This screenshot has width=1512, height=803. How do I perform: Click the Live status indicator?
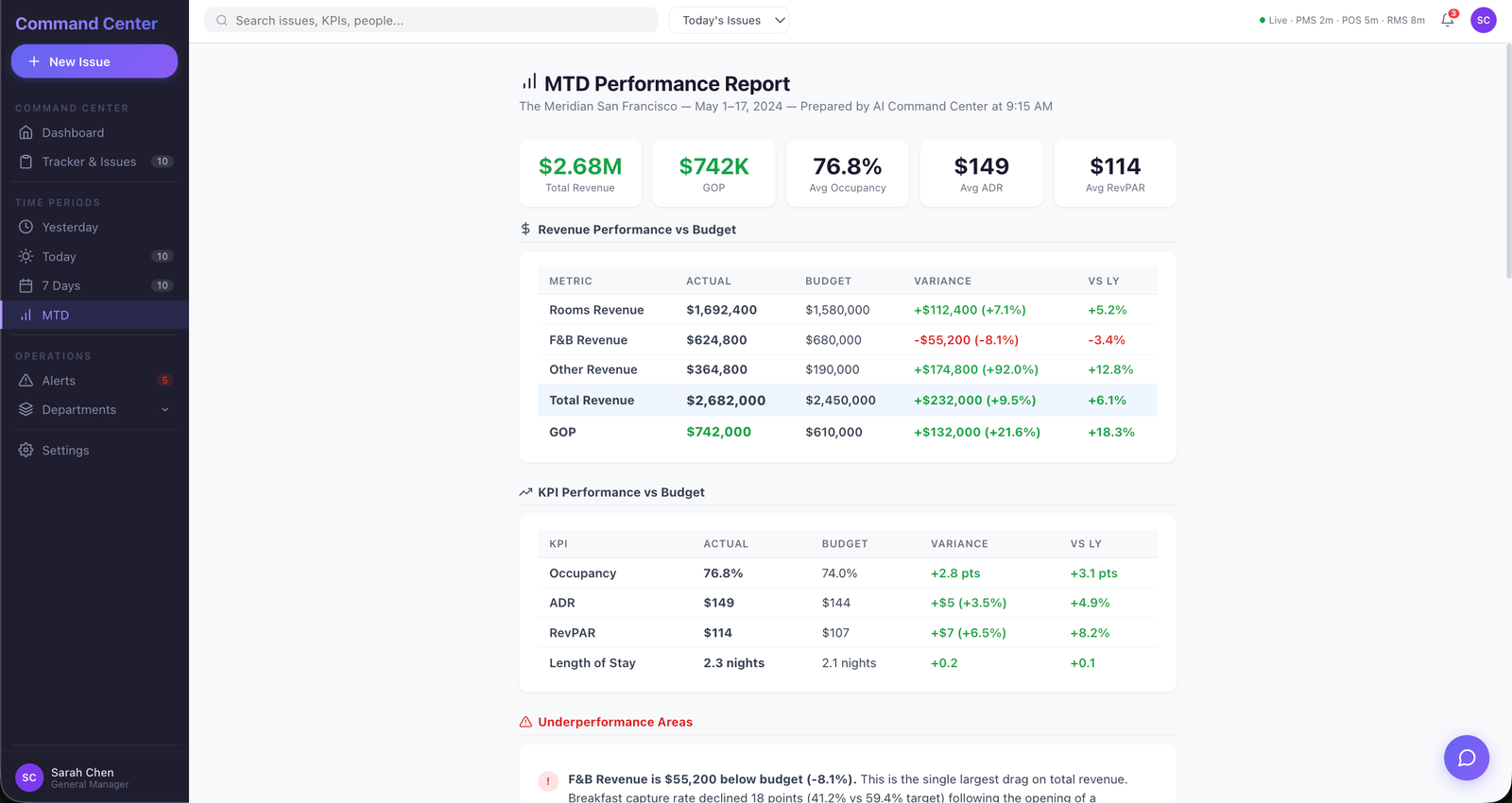tap(1342, 20)
